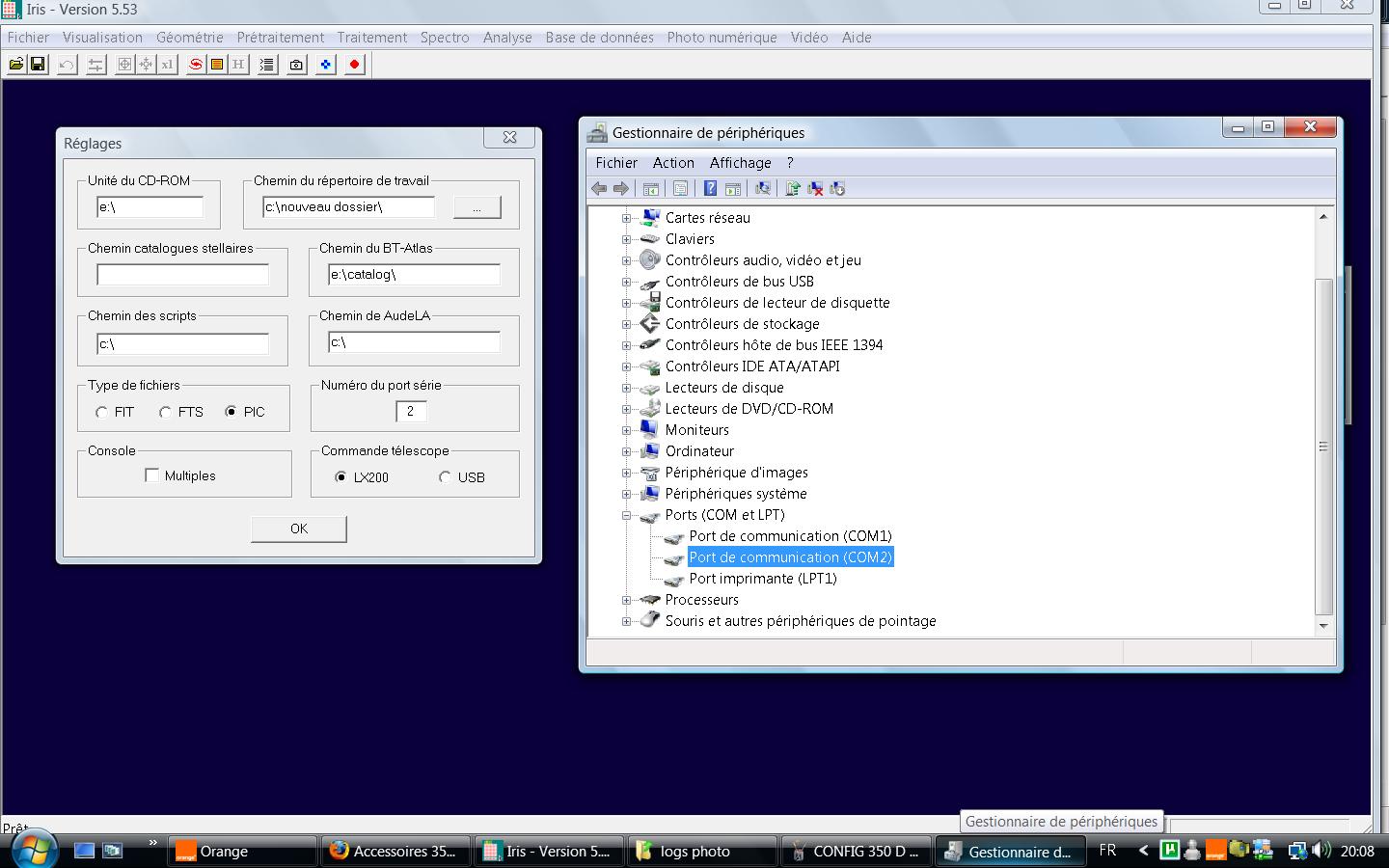Click the camera icon in Iris toolbar
This screenshot has width=1389, height=868.
[296, 65]
